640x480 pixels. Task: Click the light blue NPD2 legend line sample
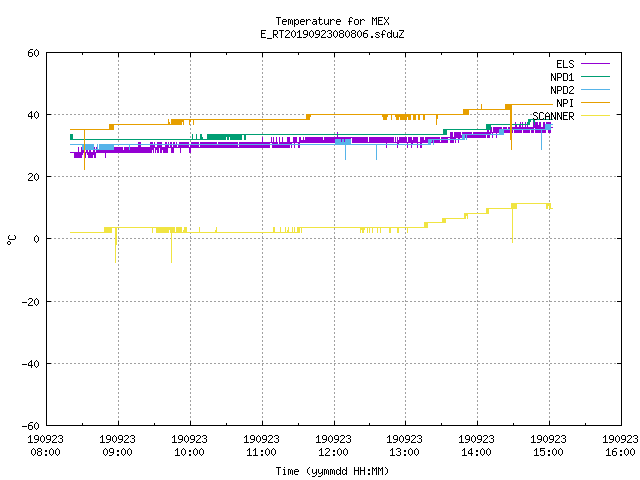(x=595, y=89)
